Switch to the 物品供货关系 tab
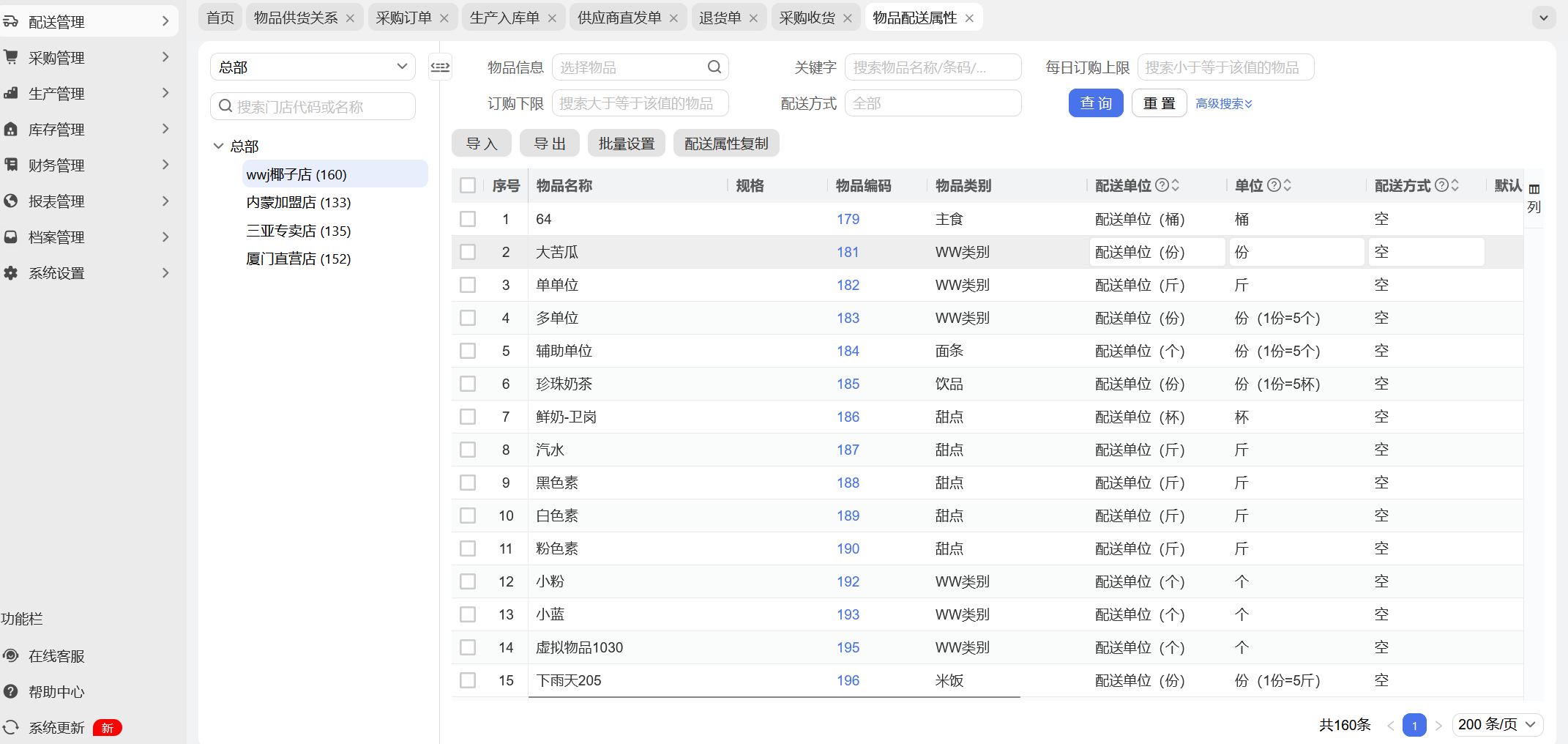The width and height of the screenshot is (1568, 744). (x=296, y=18)
